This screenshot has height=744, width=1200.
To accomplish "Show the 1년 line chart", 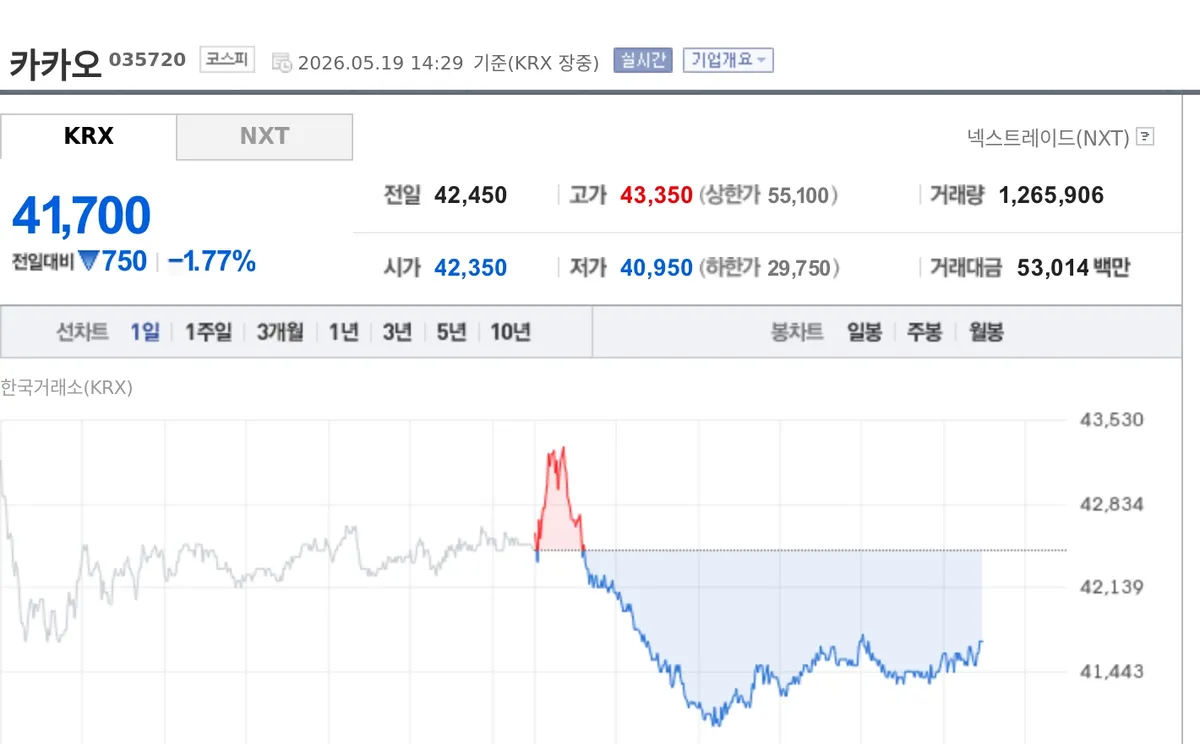I will click(x=344, y=333).
